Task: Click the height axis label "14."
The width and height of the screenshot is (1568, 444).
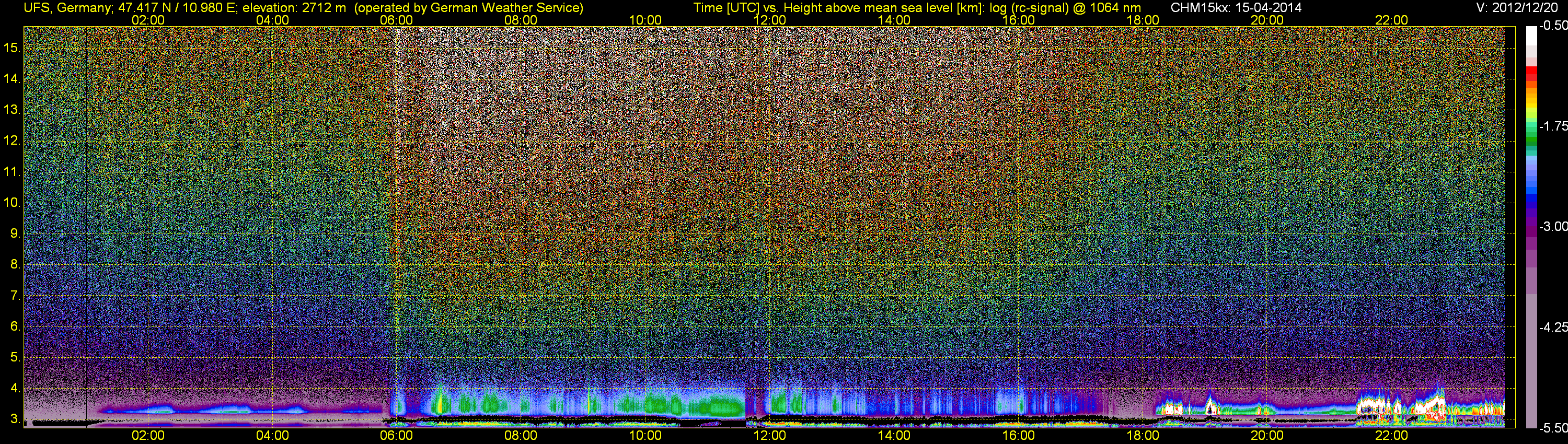Action: pos(11,78)
